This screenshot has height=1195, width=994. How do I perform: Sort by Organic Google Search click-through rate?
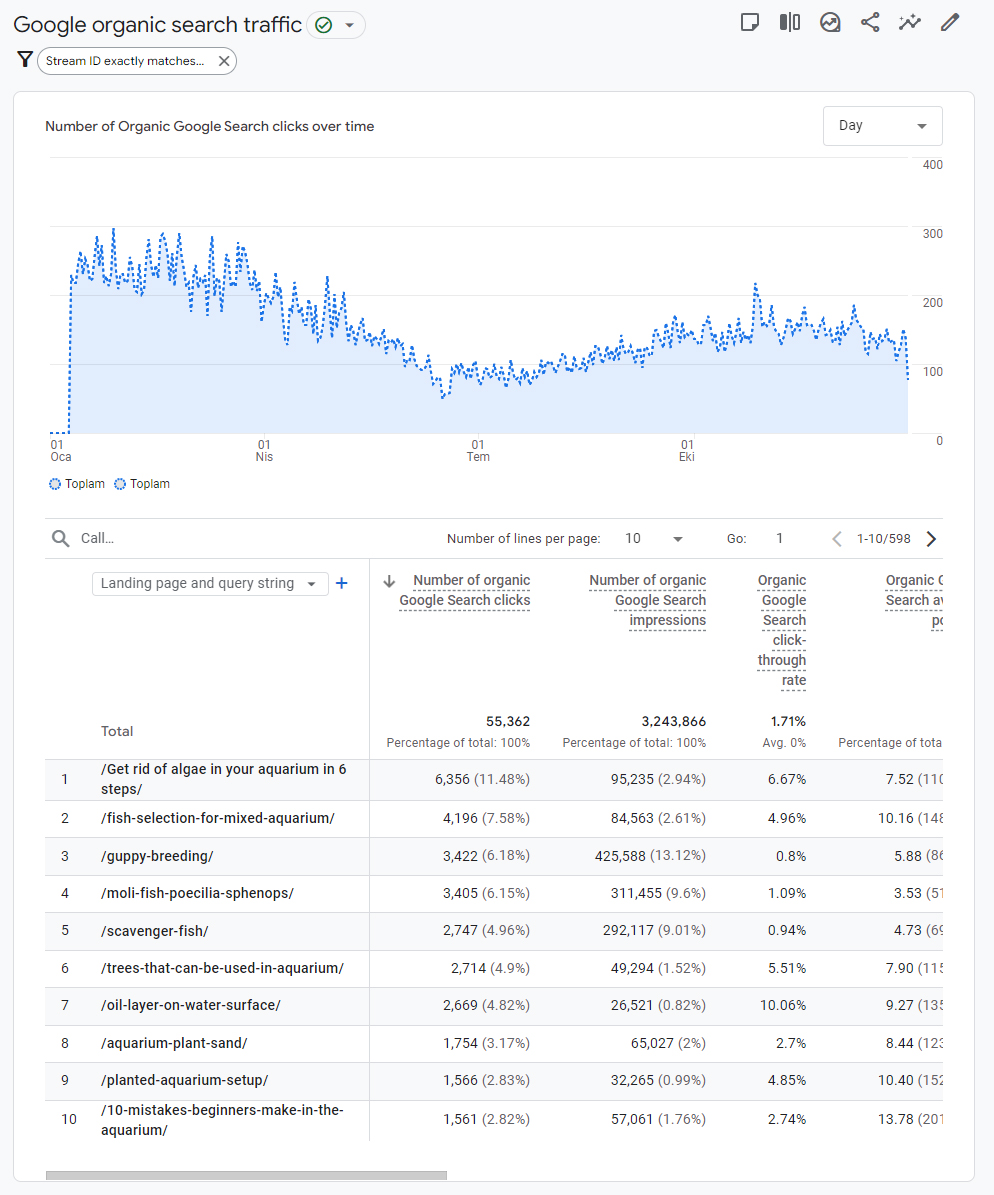tap(782, 630)
